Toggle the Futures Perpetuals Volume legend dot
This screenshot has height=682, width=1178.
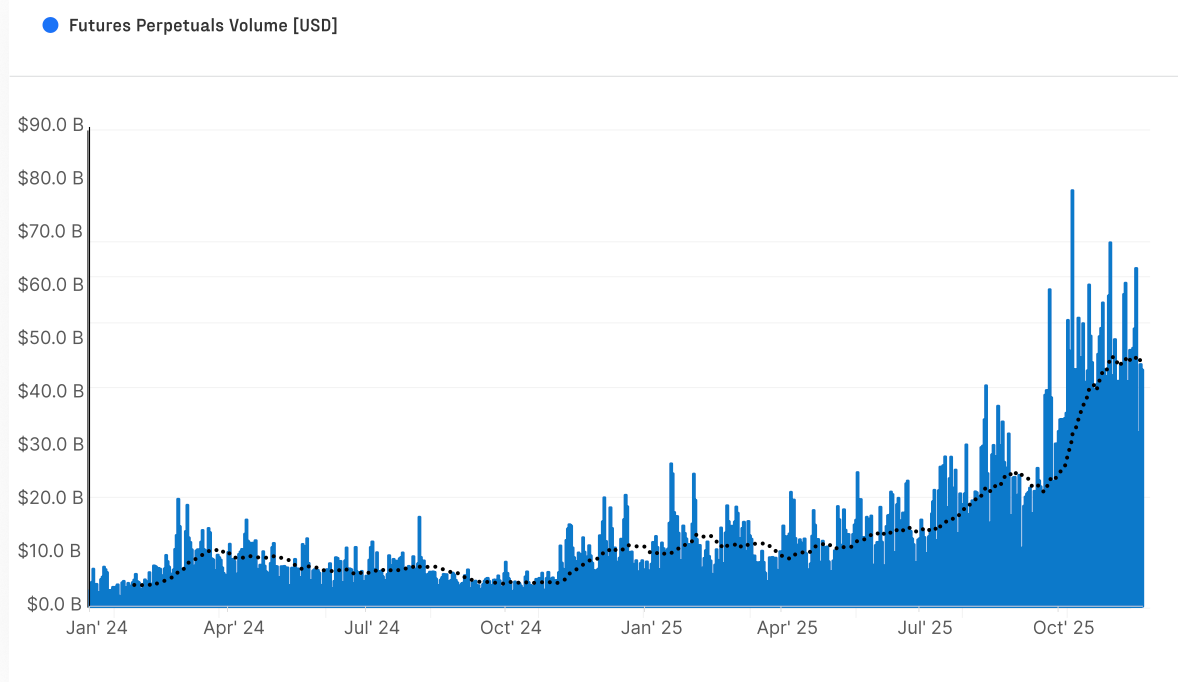coord(50,26)
